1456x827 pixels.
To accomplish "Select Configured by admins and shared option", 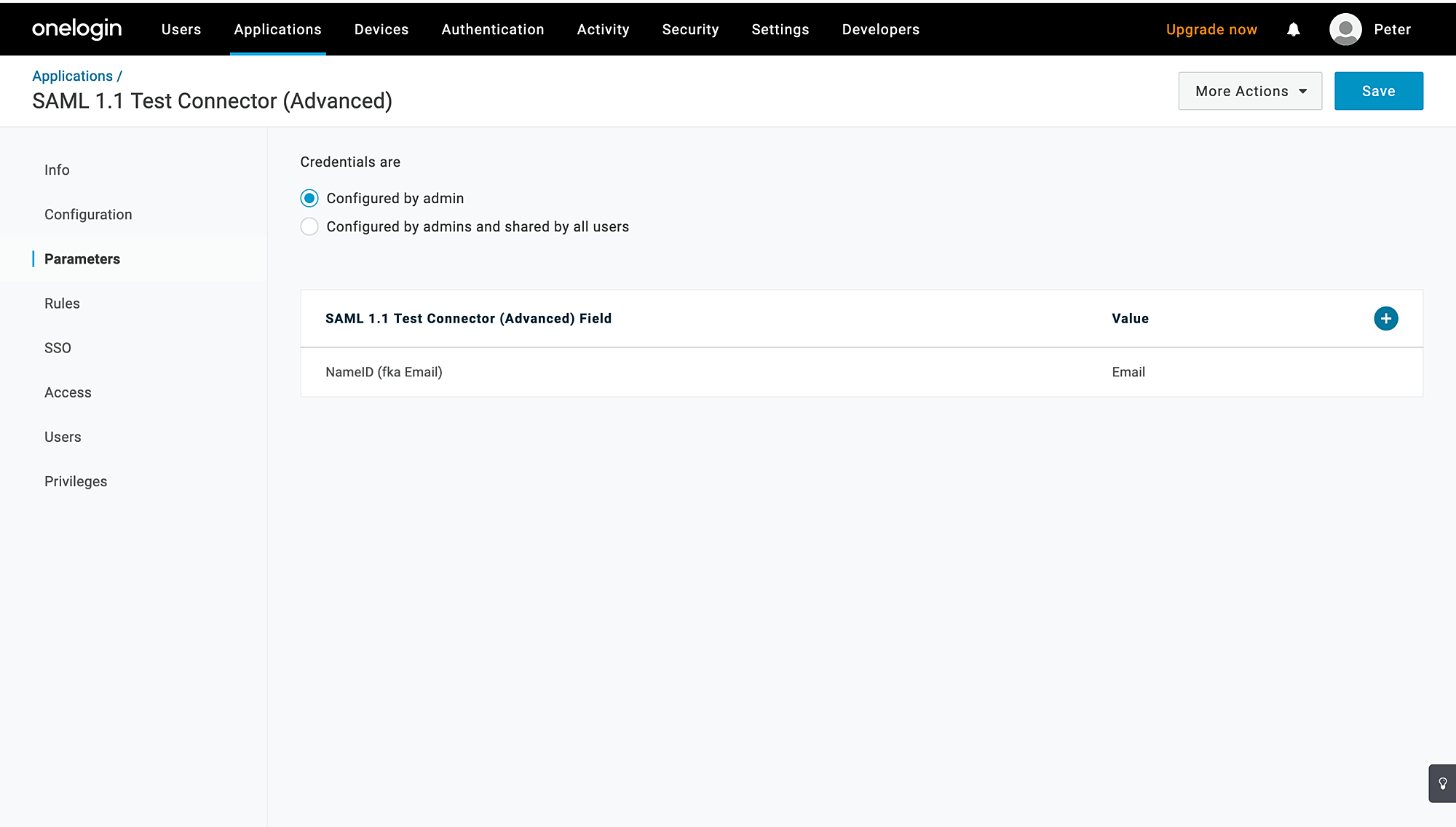I will pyautogui.click(x=309, y=226).
